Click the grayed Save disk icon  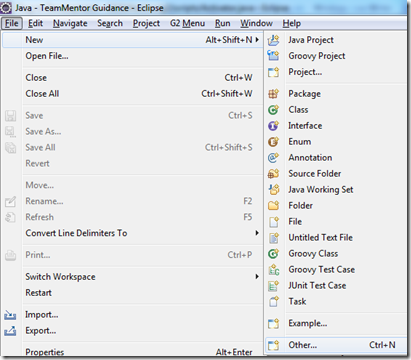click(x=10, y=116)
